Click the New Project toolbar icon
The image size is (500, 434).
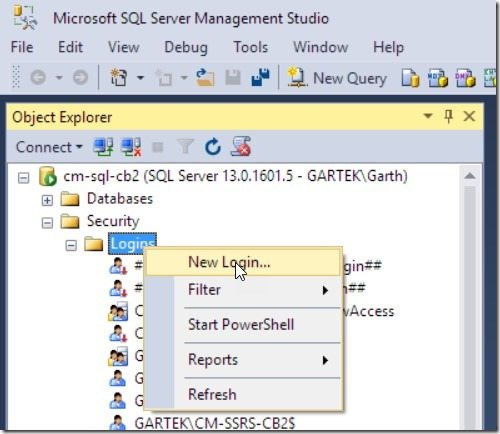point(118,78)
